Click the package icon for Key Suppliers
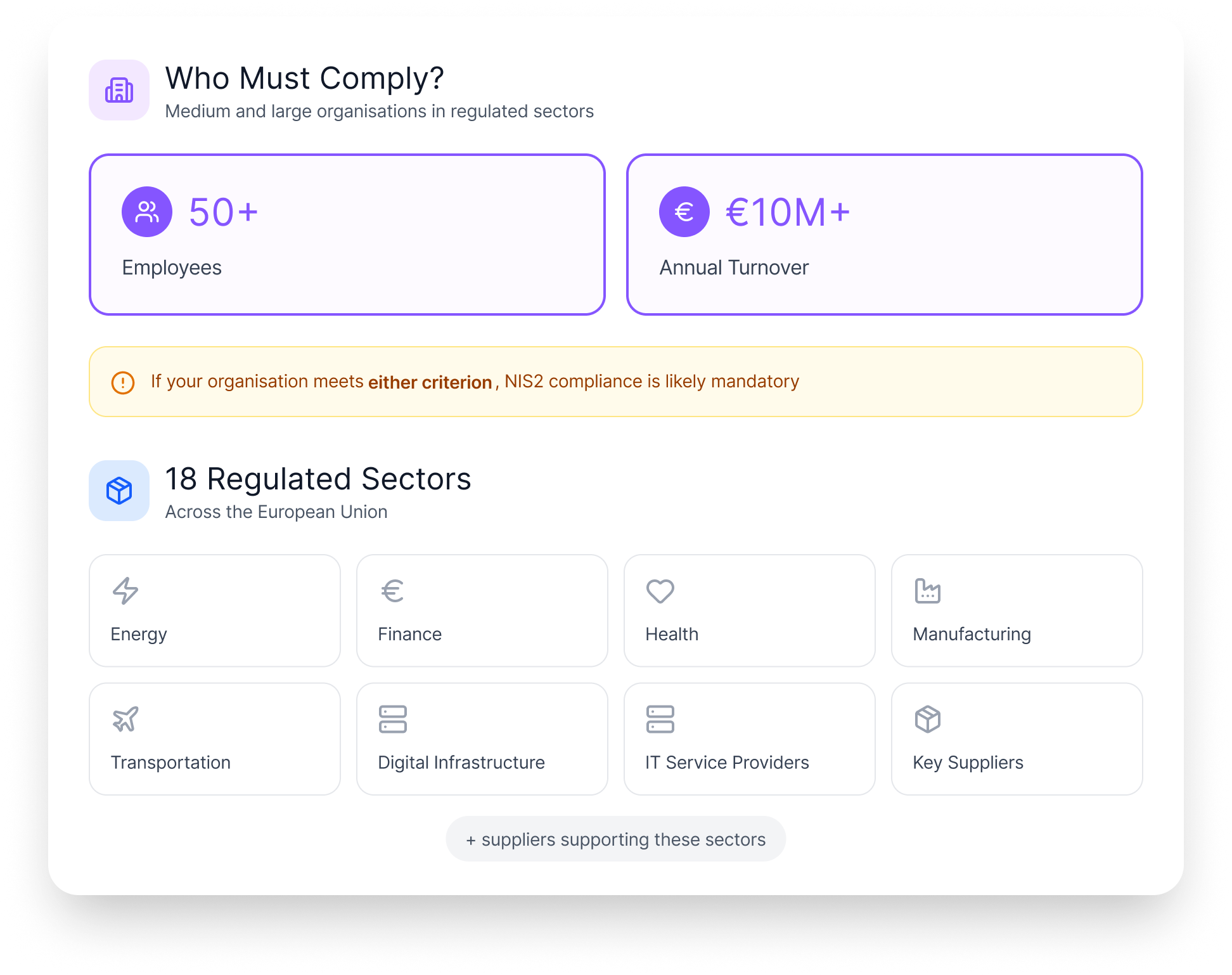The height and width of the screenshot is (975, 1232). (x=928, y=719)
